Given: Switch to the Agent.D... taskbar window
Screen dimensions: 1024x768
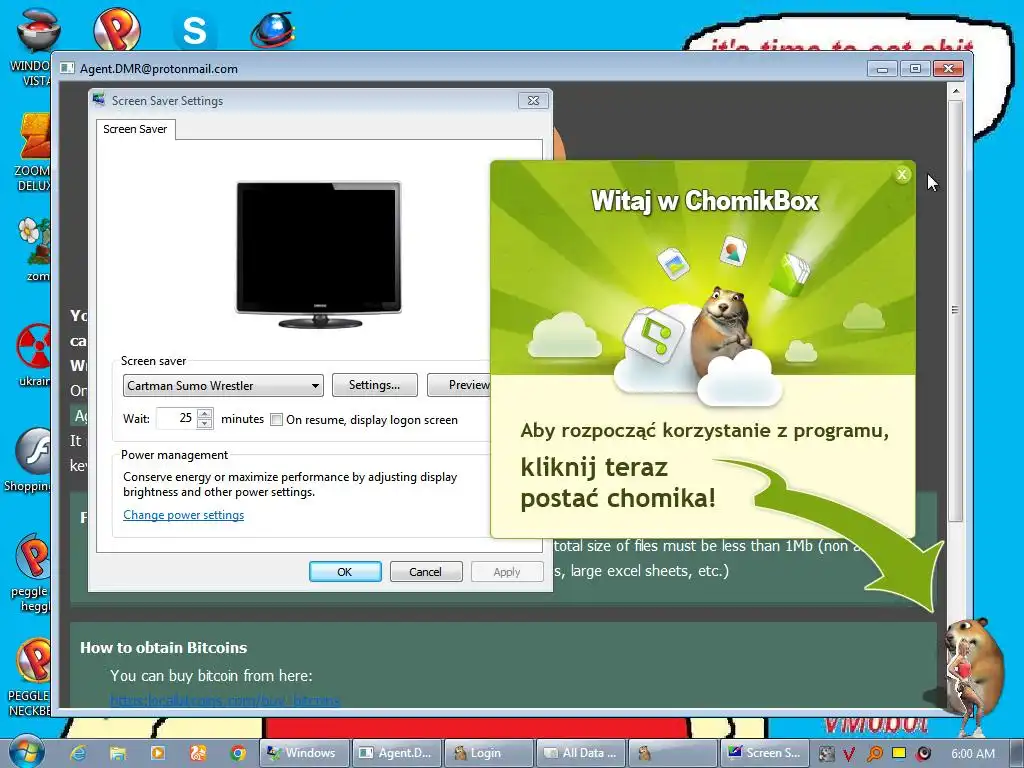Looking at the screenshot, I should pos(396,753).
